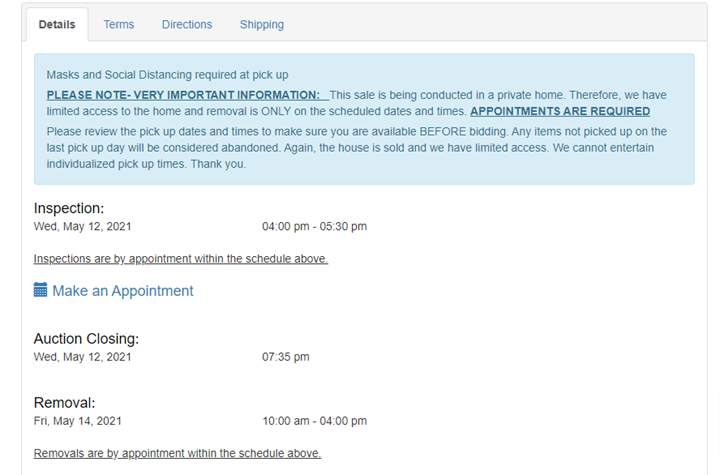This screenshot has width=720, height=475.
Task: Click the removal time 10:00 am - 04:00 pm
Action: coord(314,421)
